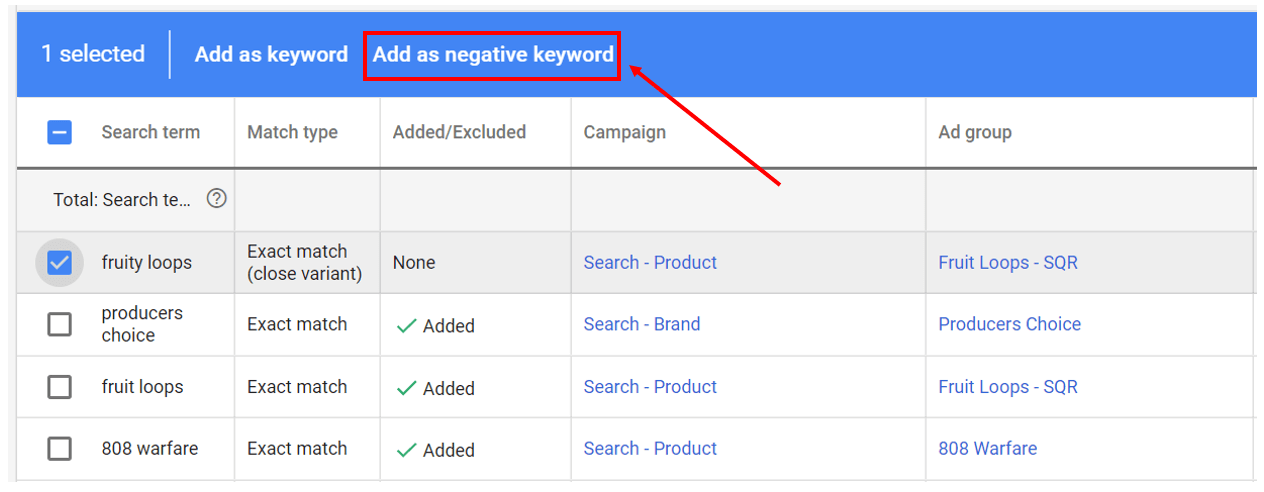This screenshot has height=492, width=1264.
Task: Click the green Added checkmark for producers choice
Action: [406, 326]
